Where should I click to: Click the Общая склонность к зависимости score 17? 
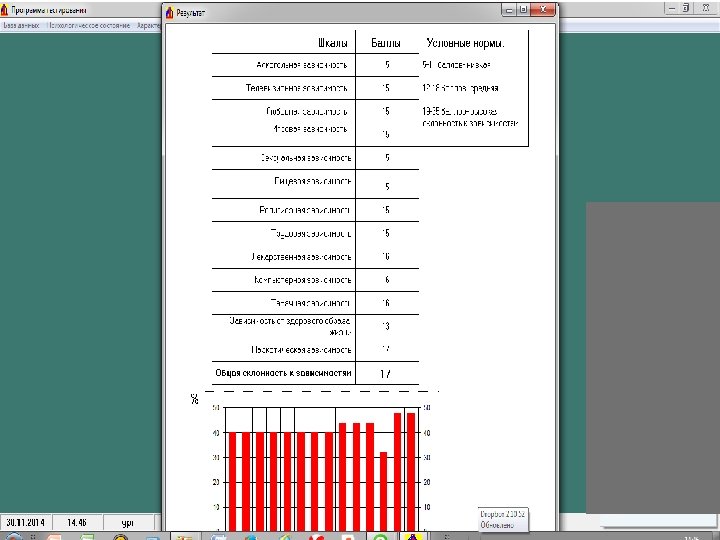[x=385, y=374]
